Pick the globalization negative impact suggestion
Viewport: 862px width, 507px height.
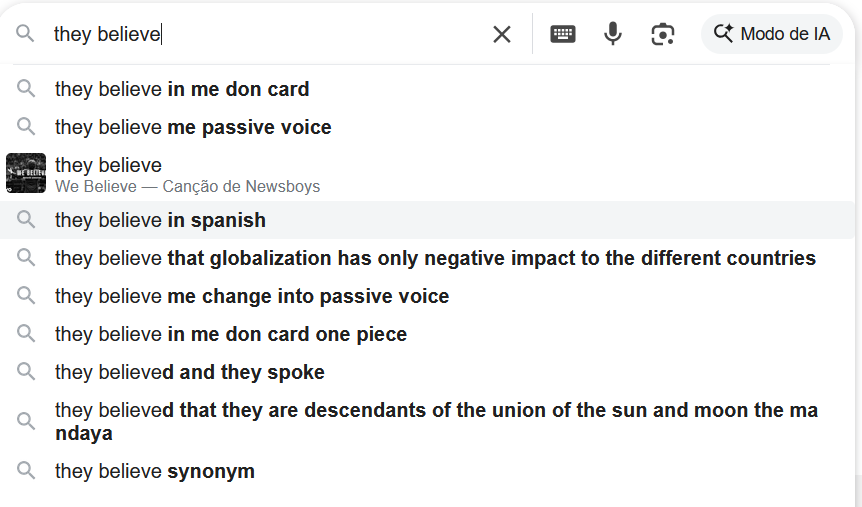(435, 258)
